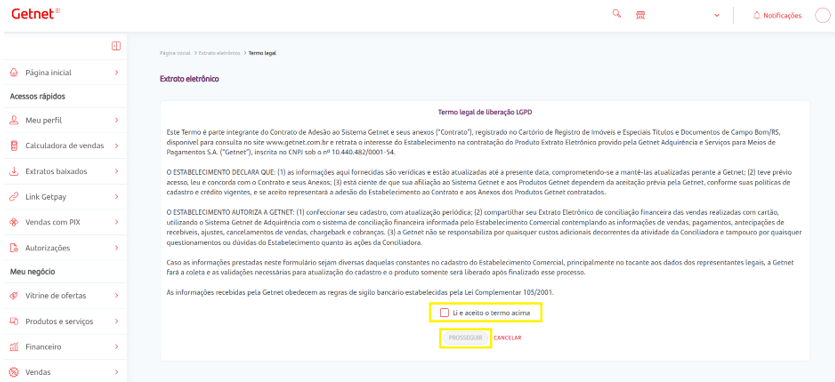Image resolution: width=835 pixels, height=382 pixels.
Task: Go to Página inicial breadcrumb
Action: click(x=175, y=53)
